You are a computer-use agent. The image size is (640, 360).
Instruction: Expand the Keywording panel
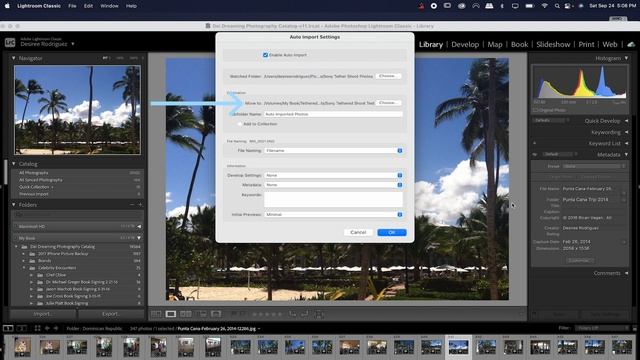click(x=626, y=132)
